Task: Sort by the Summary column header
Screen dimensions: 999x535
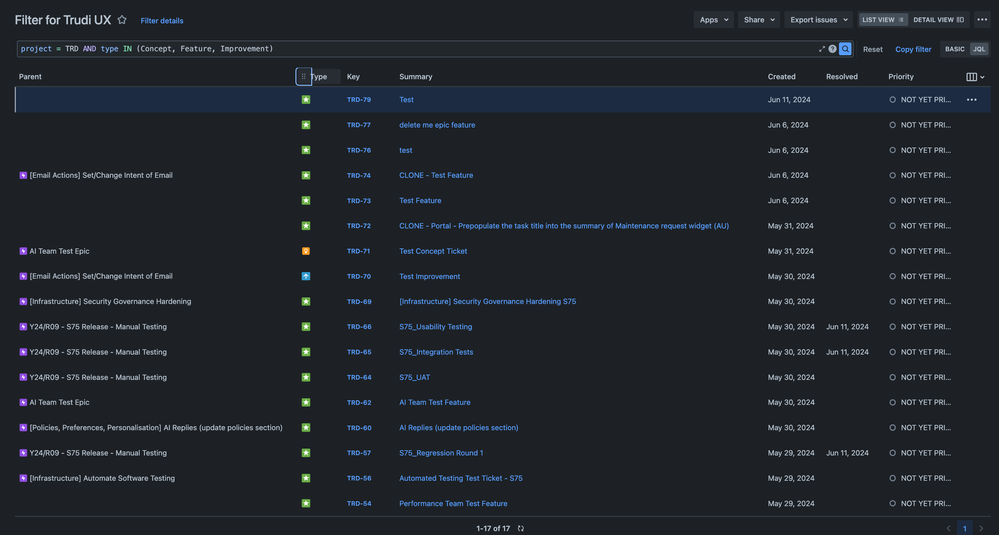Action: point(415,77)
